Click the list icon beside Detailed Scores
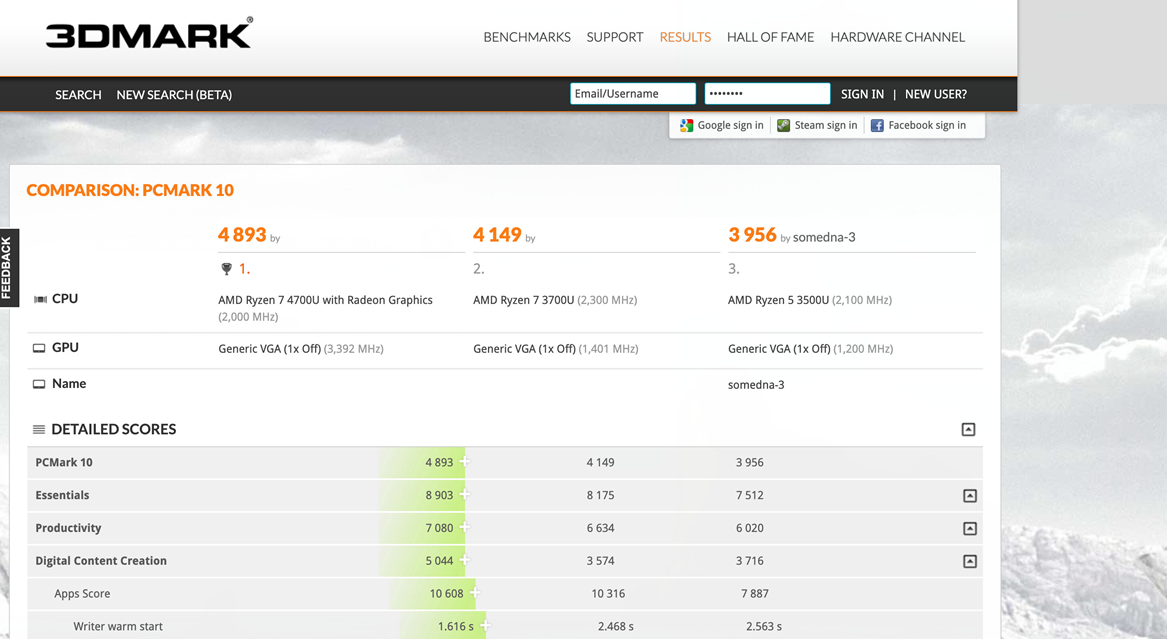This screenshot has width=1167, height=639. coord(39,429)
